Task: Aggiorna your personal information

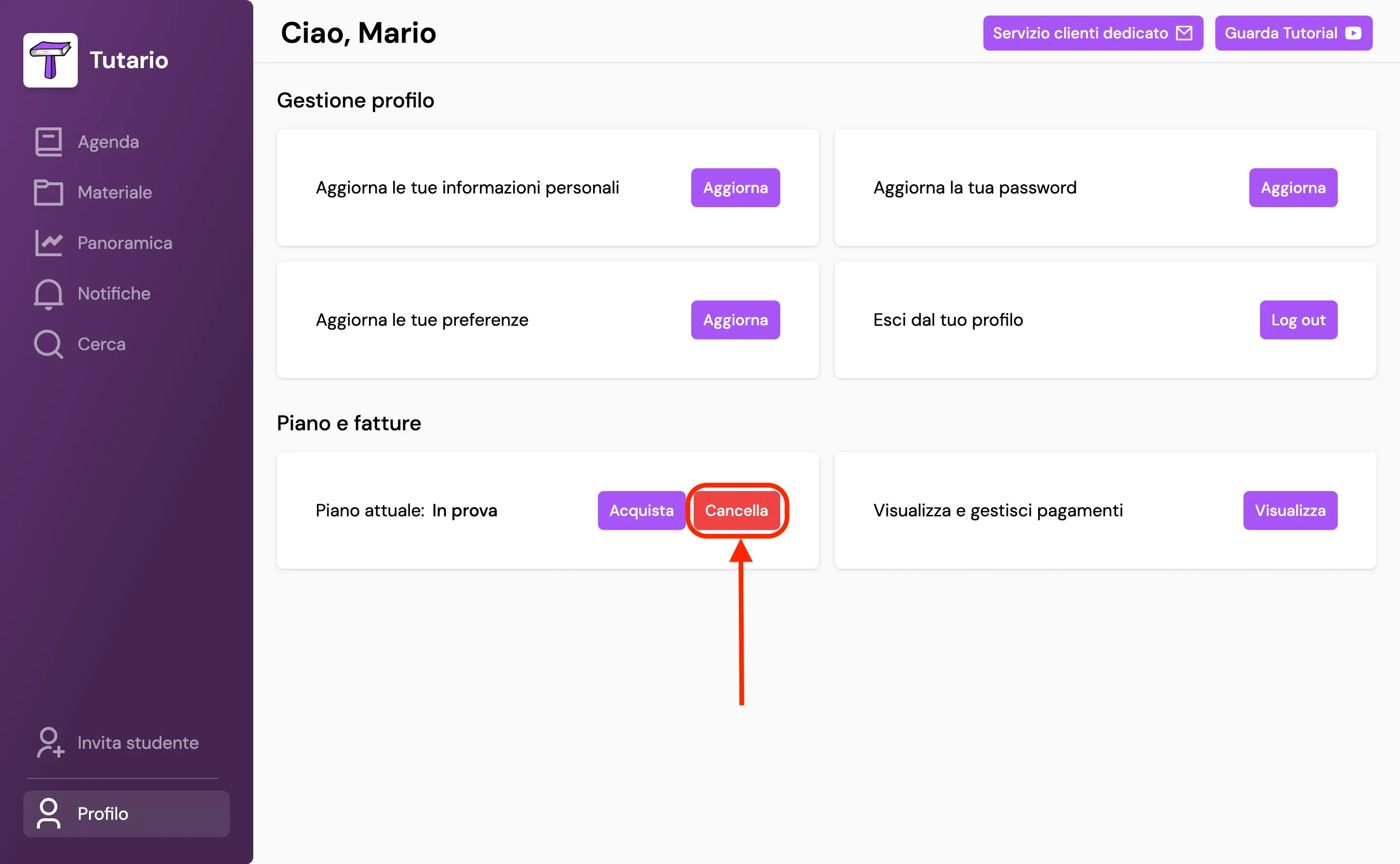Action: click(x=735, y=187)
